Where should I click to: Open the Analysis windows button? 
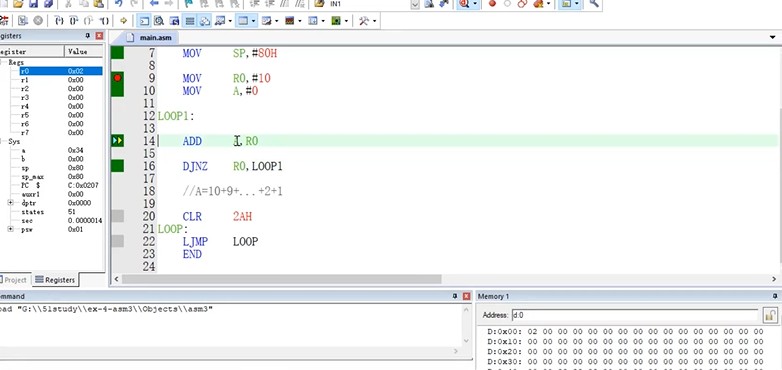point(289,20)
